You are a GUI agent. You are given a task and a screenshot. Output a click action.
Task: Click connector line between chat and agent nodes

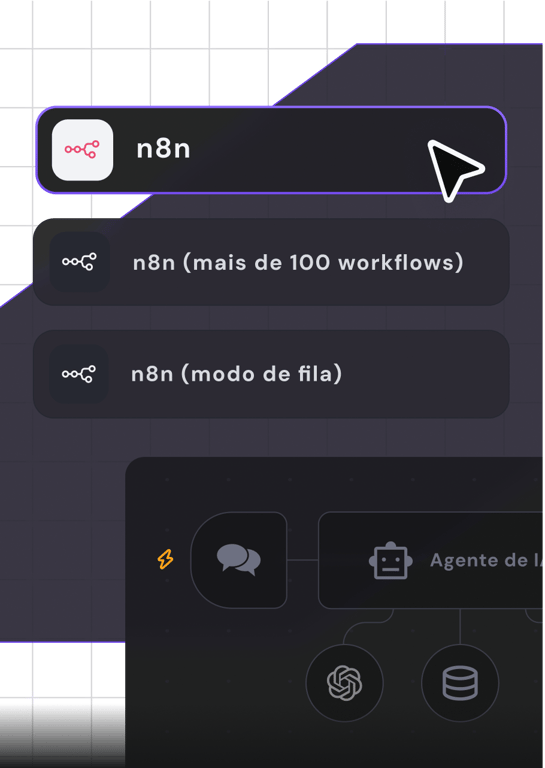[303, 560]
